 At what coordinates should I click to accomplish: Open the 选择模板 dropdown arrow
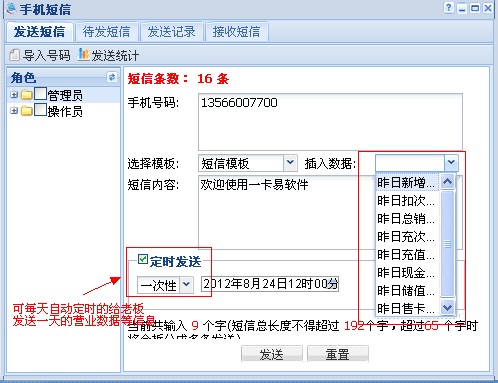[x=290, y=163]
